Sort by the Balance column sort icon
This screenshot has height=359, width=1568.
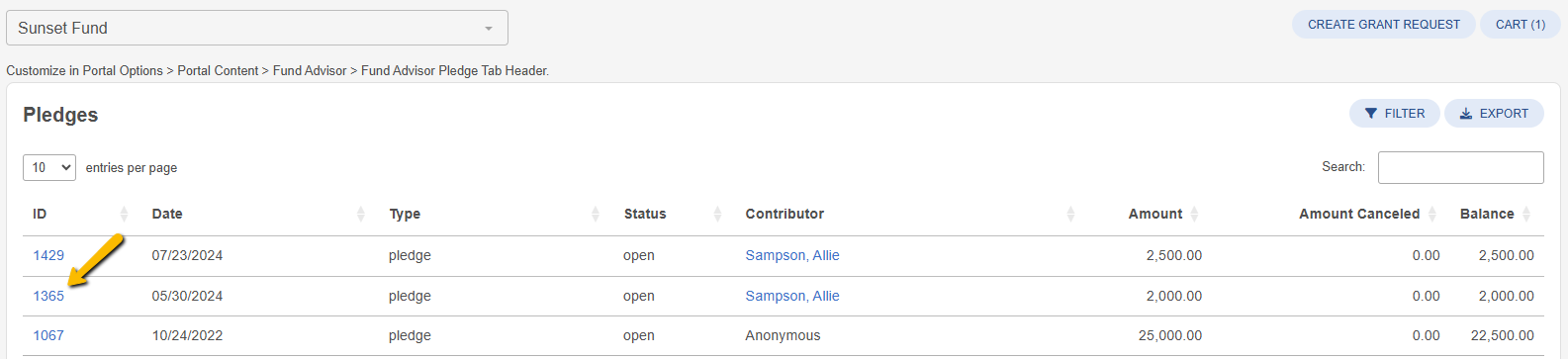(1526, 214)
